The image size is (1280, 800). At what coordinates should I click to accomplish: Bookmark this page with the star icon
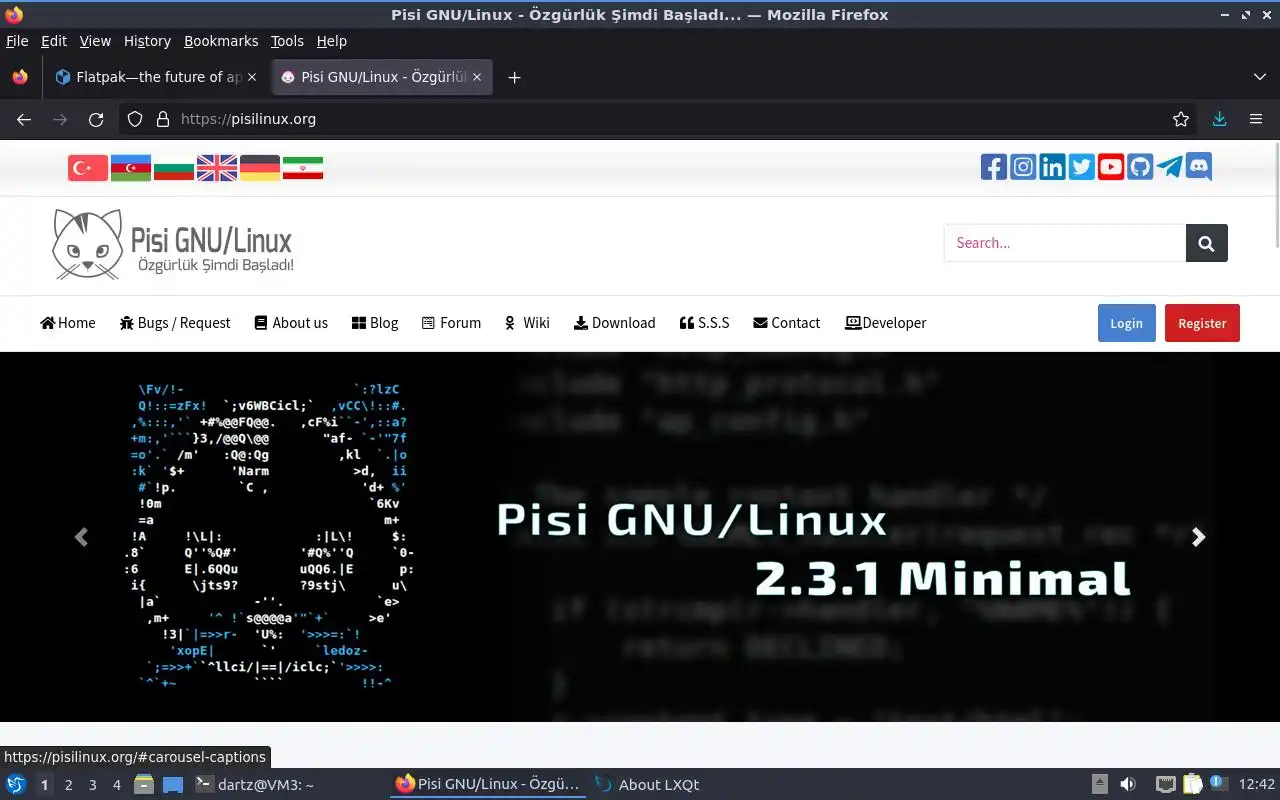1181,119
